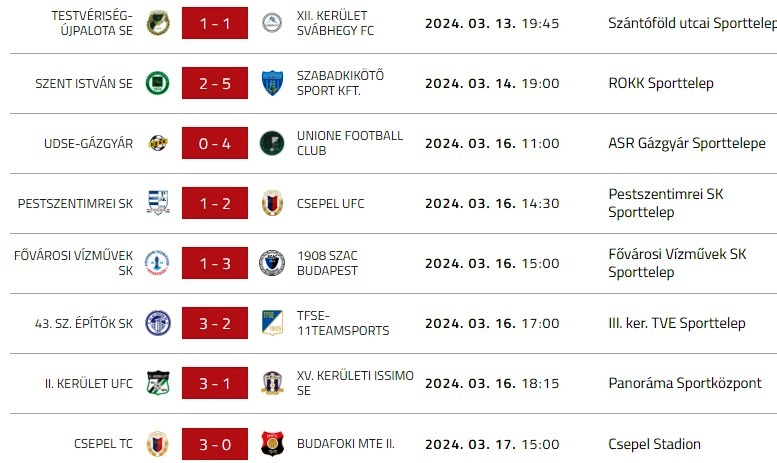Click the TFSE-11Teamsports team logo
Image resolution: width=777 pixels, height=463 pixels.
click(272, 323)
